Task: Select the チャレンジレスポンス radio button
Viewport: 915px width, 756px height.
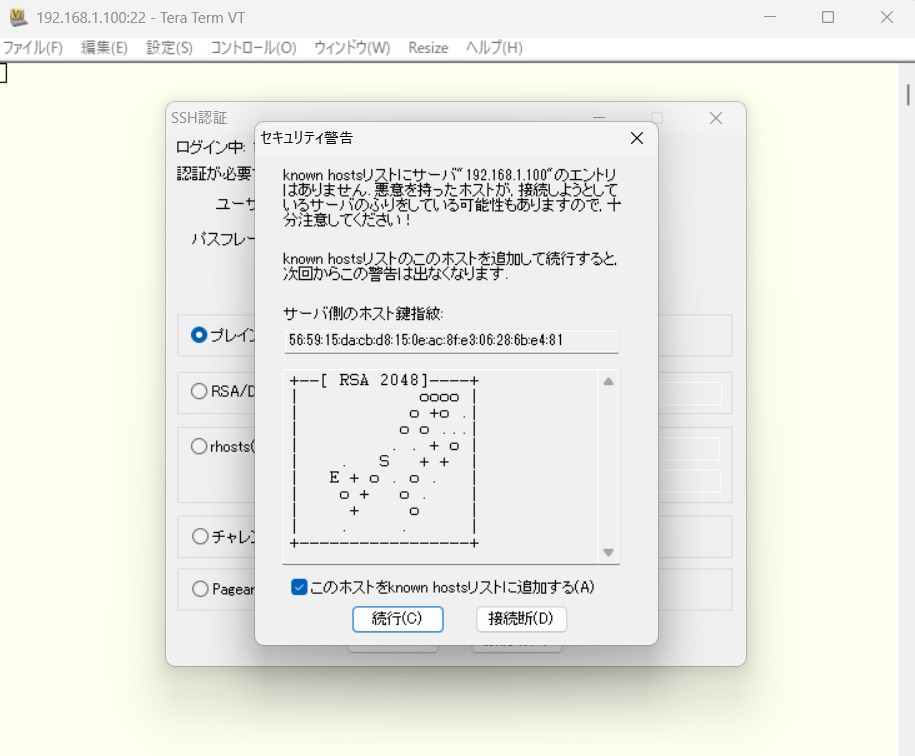Action: click(199, 536)
